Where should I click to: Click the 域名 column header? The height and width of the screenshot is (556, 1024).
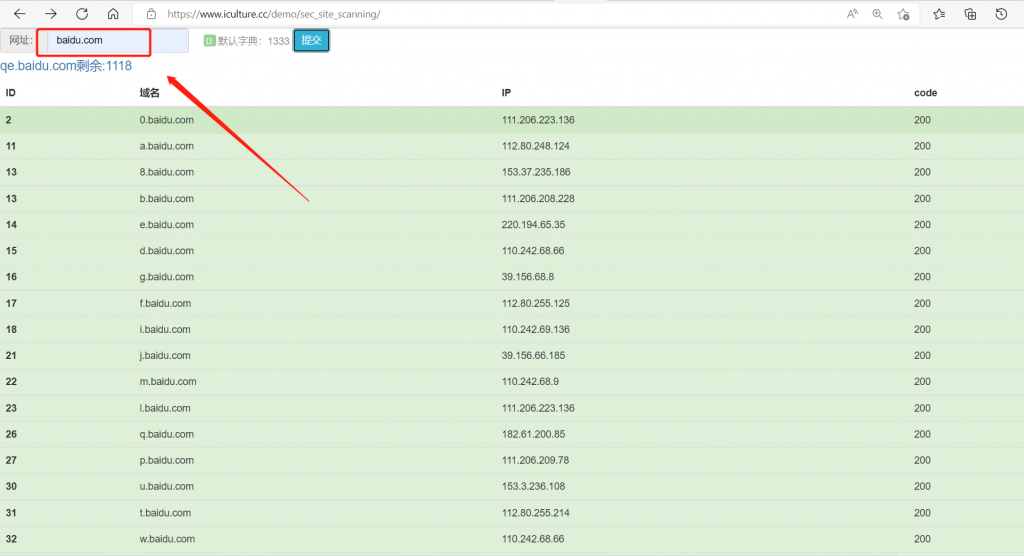pos(150,93)
